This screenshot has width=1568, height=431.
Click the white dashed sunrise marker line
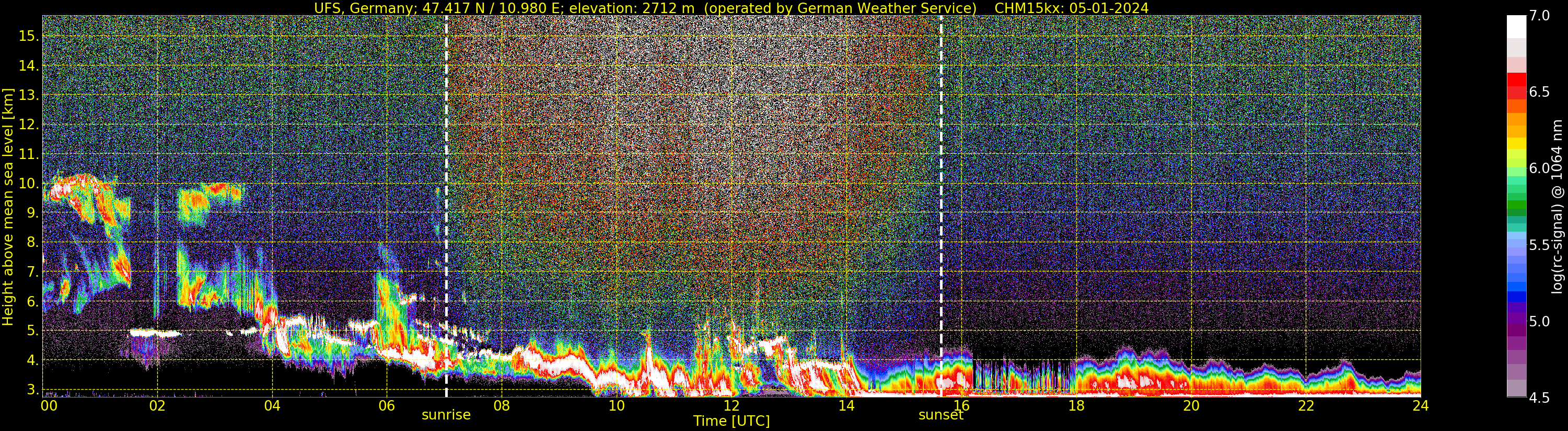[446, 206]
